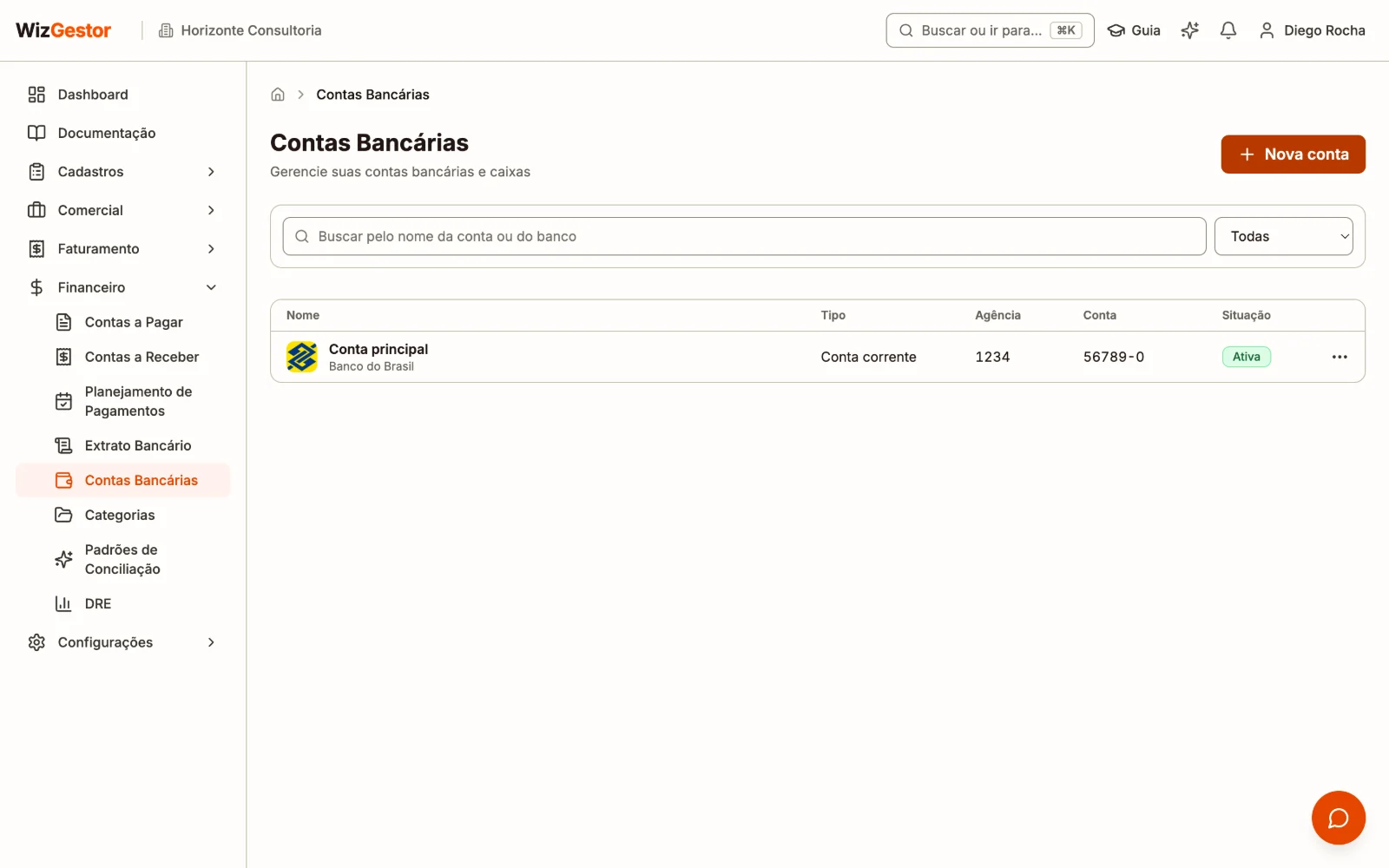1389x868 pixels.
Task: Click the Nova conta button
Action: 1293,155
